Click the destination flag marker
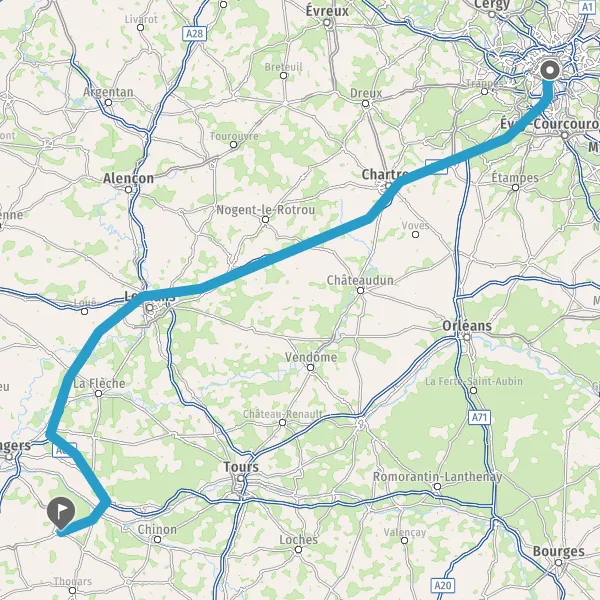The image size is (600, 600). tap(61, 513)
